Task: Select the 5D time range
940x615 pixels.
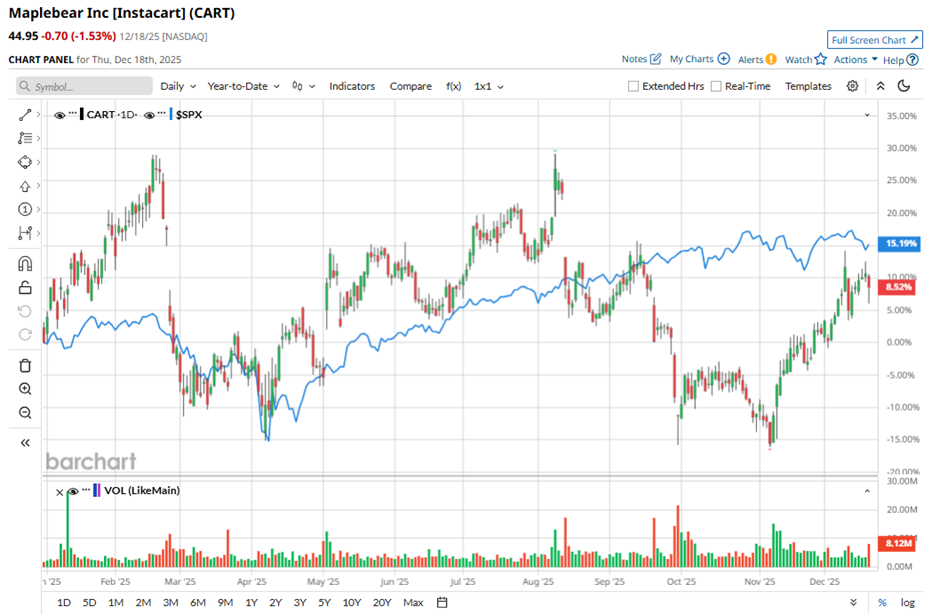Action: click(89, 602)
